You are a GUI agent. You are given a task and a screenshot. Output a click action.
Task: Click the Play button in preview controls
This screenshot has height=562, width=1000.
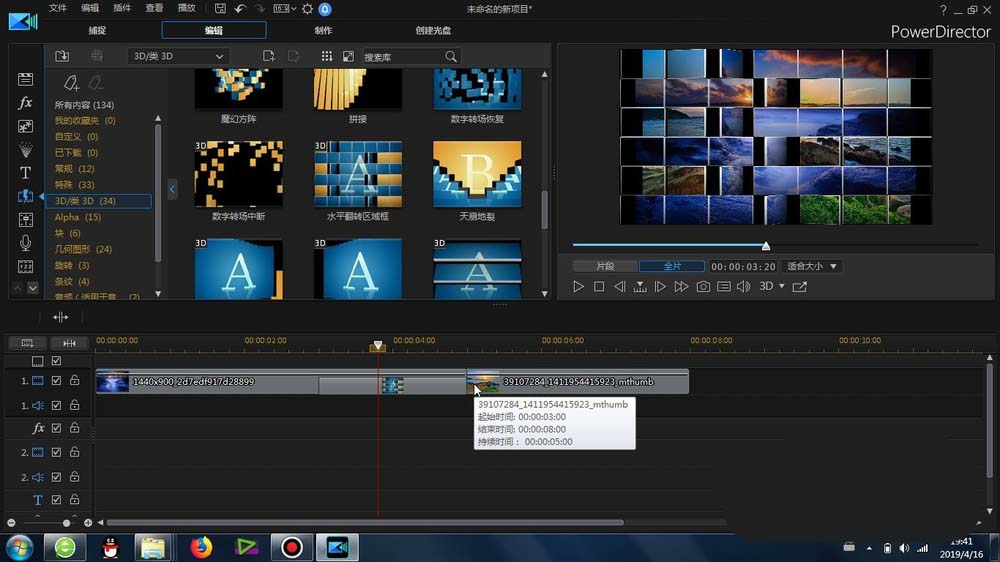pos(578,287)
